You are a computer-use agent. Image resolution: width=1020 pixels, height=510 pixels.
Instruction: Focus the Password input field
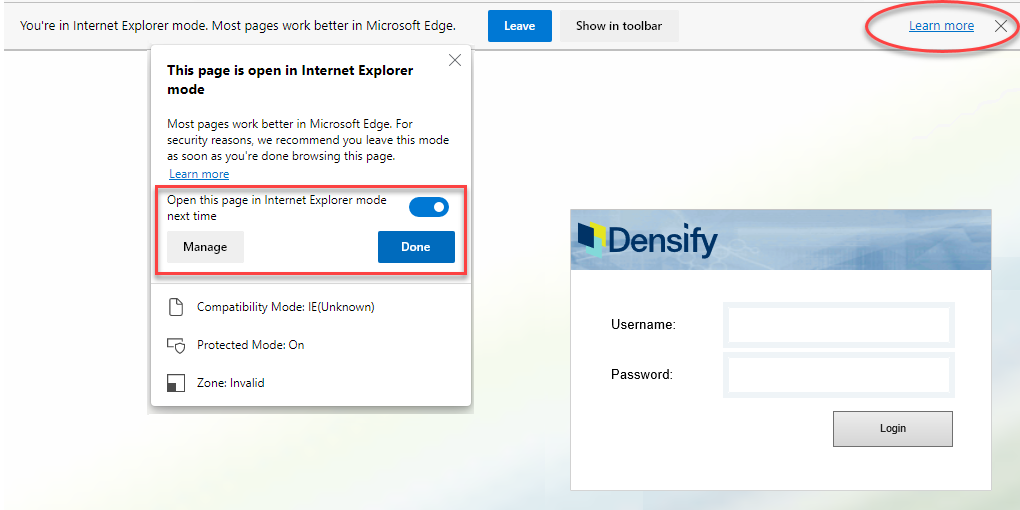click(x=839, y=375)
